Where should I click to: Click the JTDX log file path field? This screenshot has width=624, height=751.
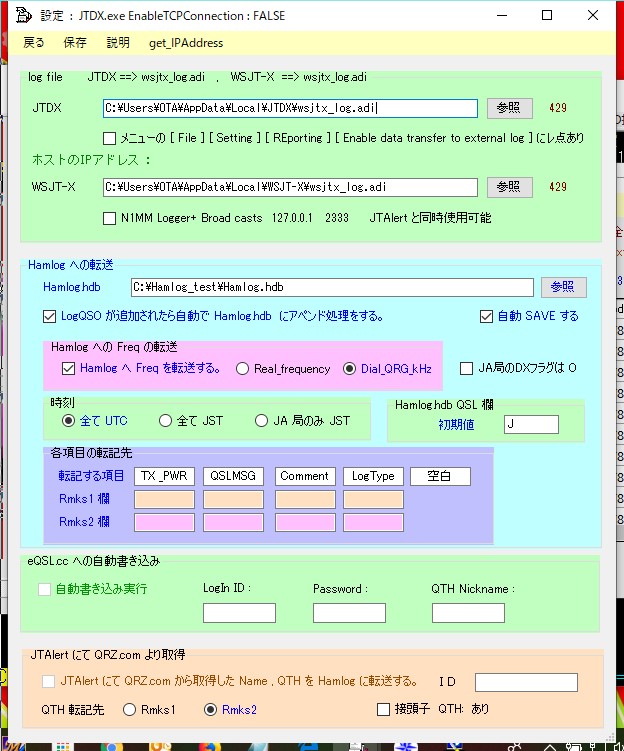click(290, 108)
